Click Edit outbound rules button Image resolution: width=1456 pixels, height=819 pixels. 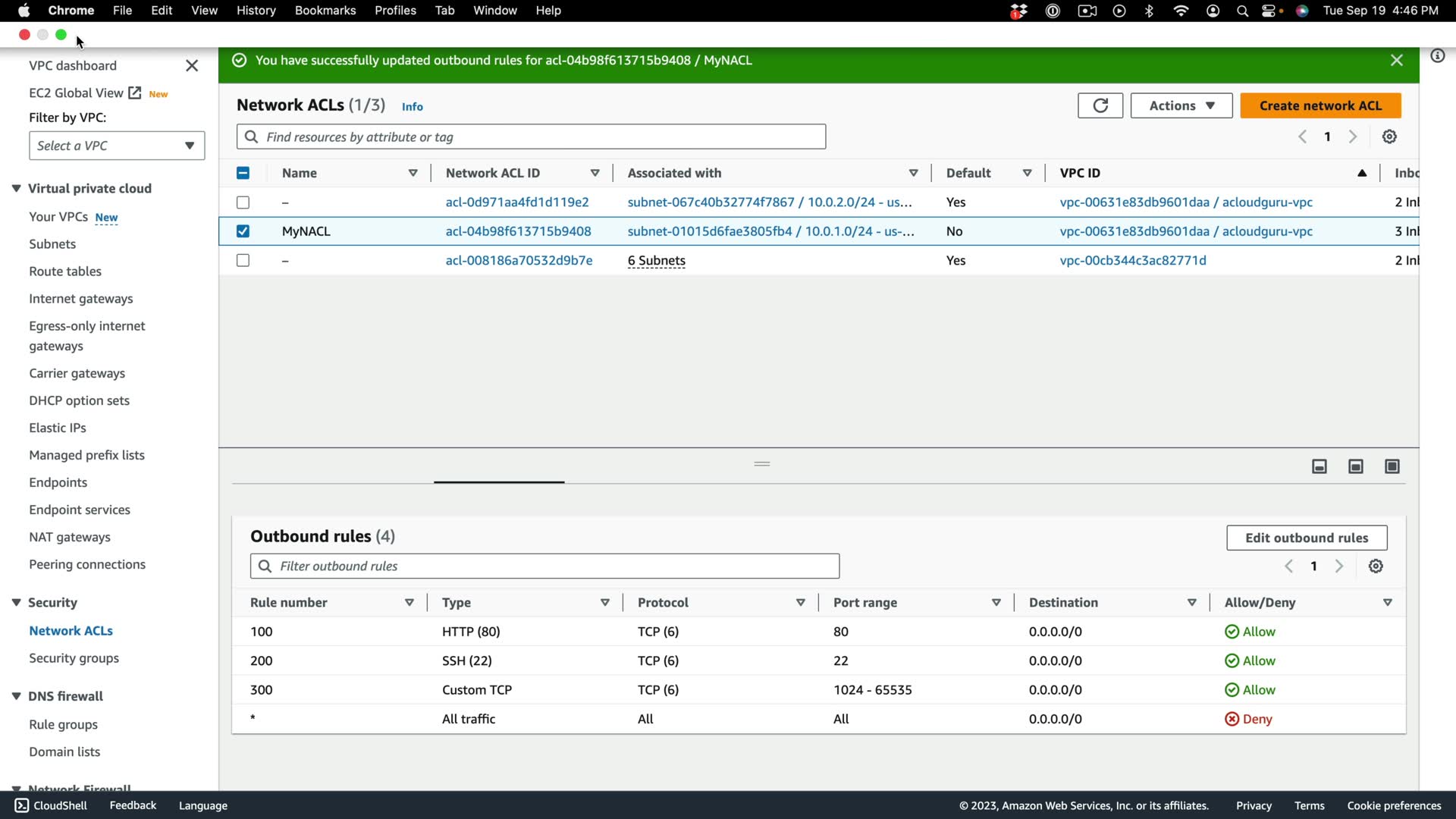(x=1306, y=538)
